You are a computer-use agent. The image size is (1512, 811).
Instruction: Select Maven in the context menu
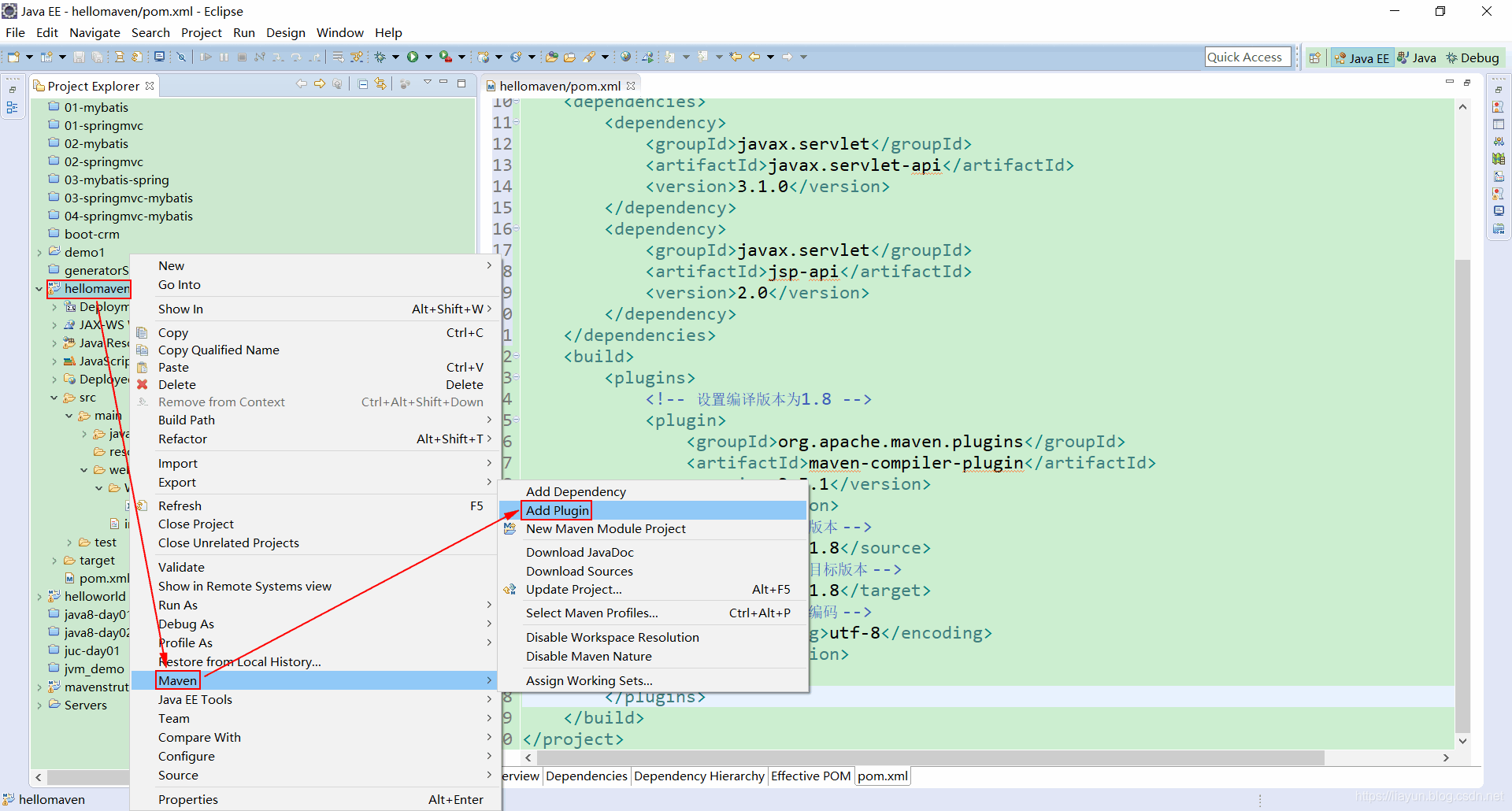314,680
